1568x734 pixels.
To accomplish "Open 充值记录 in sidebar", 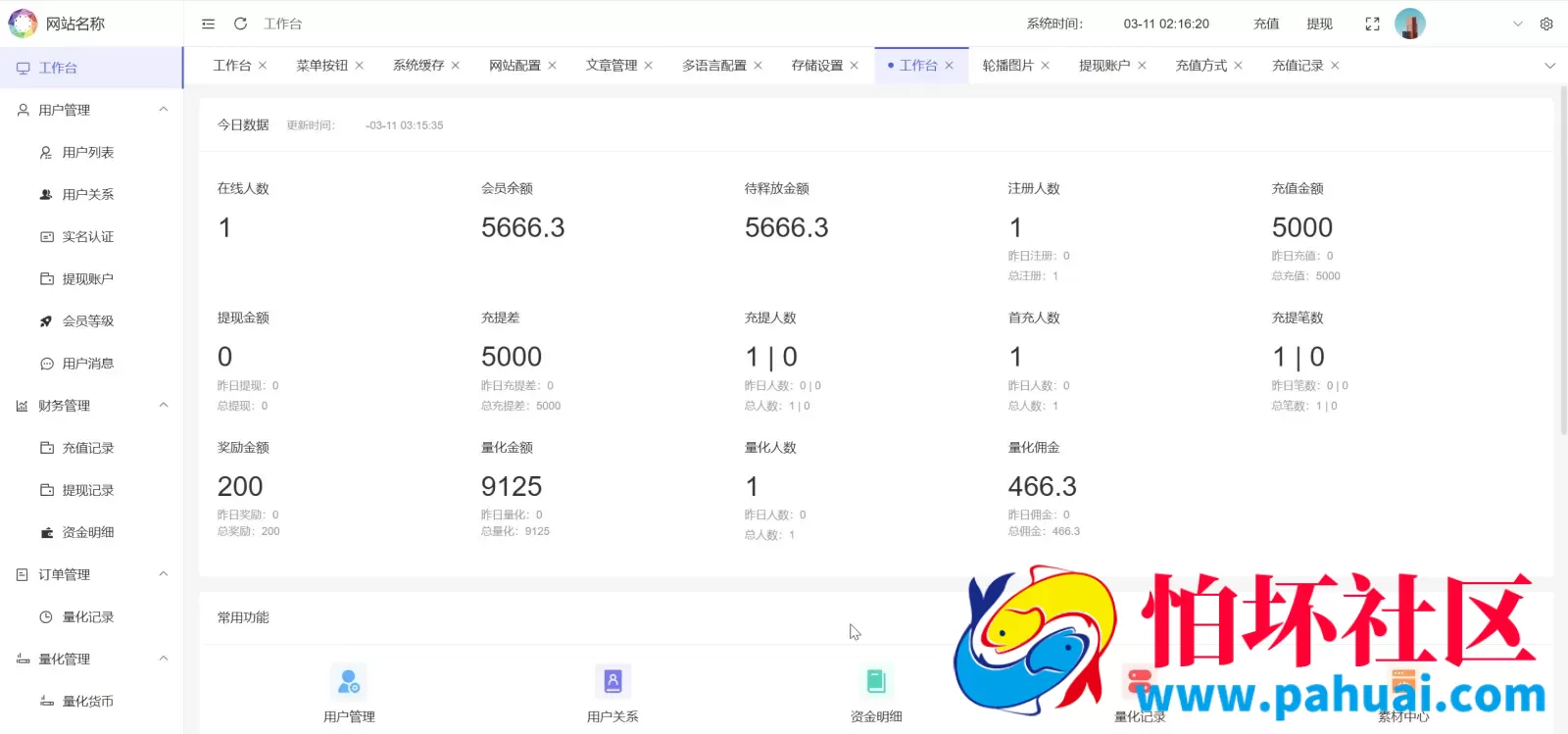I will (91, 448).
